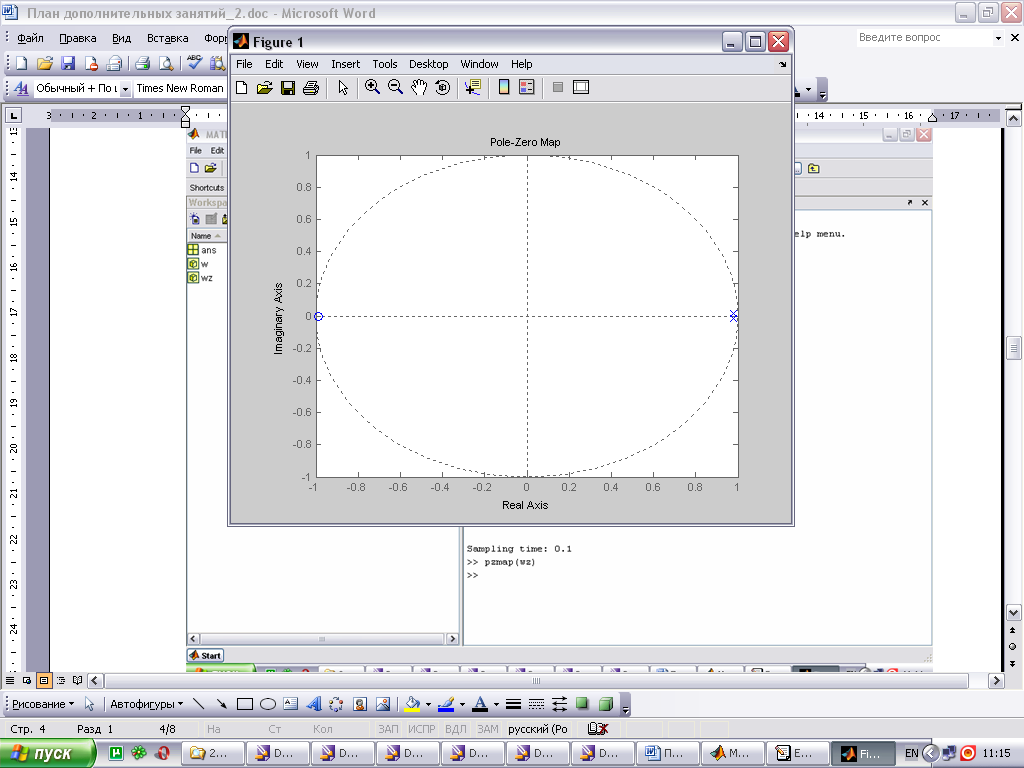1024x768 pixels.
Task: Dock Figure 1 using corner arrow
Action: (x=782, y=65)
